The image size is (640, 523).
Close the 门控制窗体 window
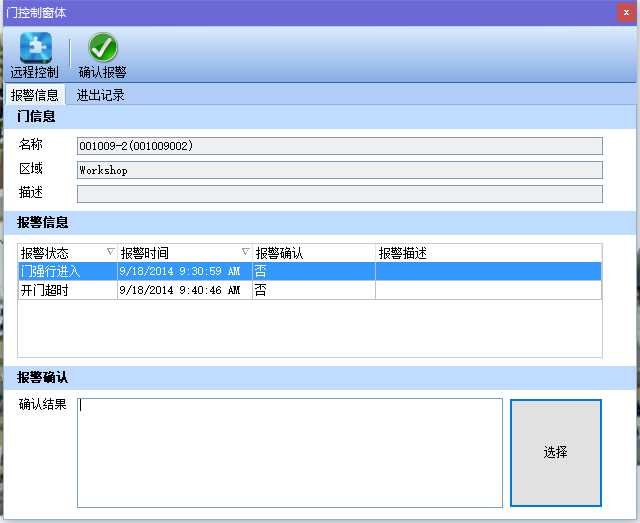point(626,11)
